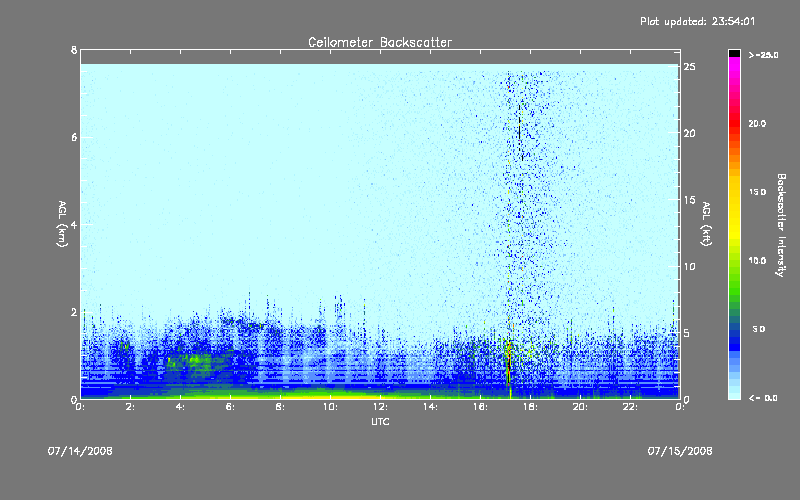The image size is (800, 500).
Task: Click the '<= 0.0' colorbar minimum label
Action: click(763, 398)
